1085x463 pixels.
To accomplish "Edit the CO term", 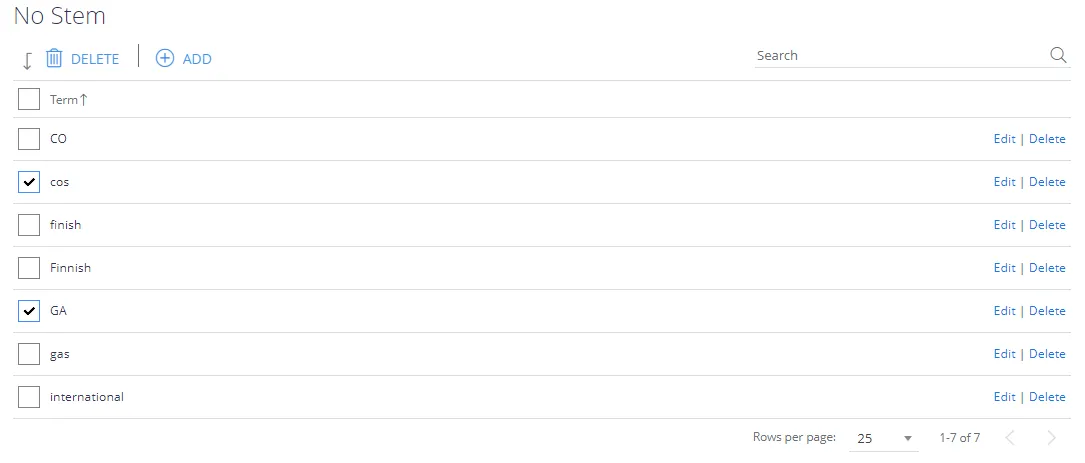I will [1004, 138].
